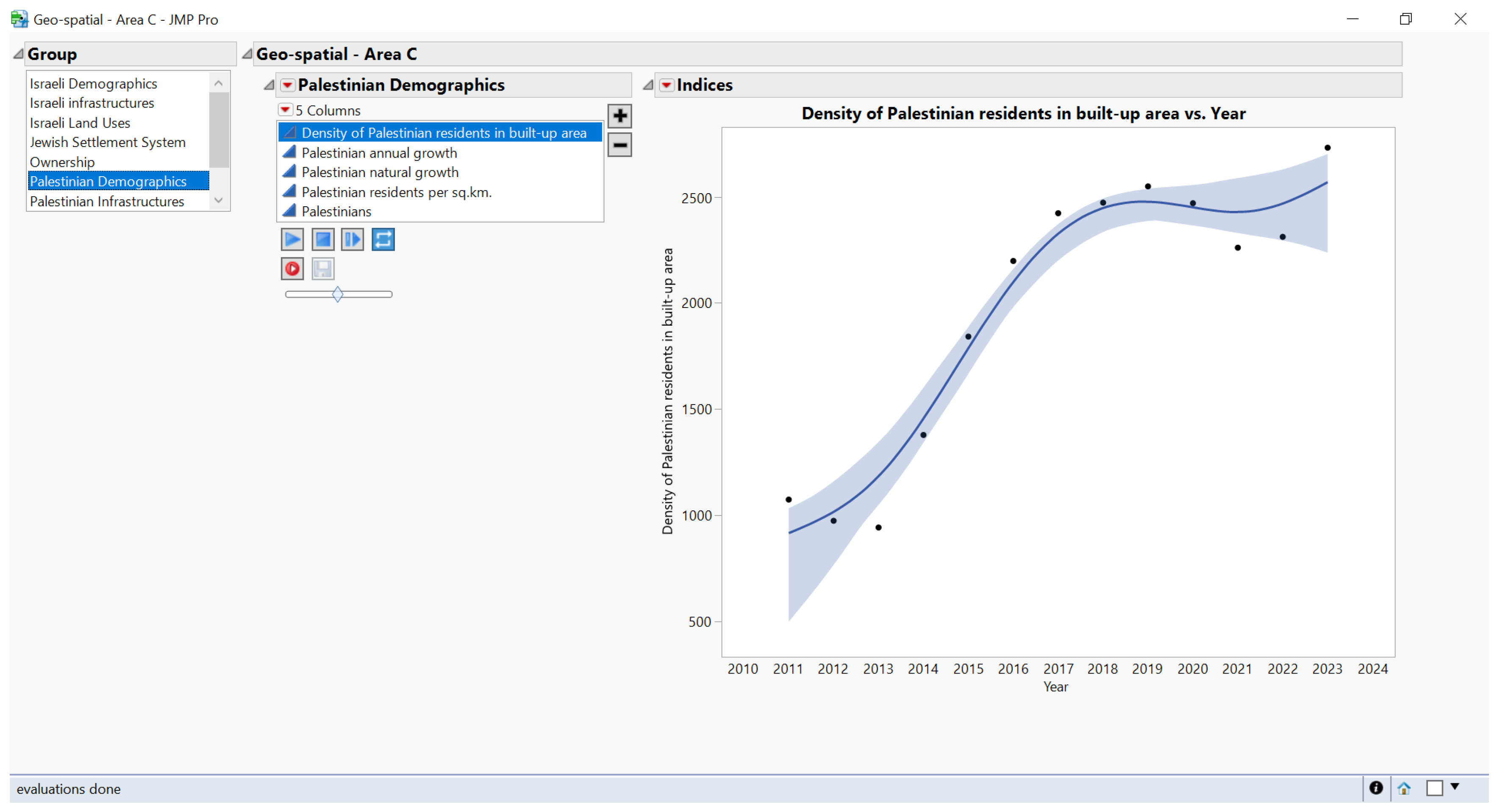Click the plus add column button
The width and height of the screenshot is (1497, 812).
pos(619,116)
